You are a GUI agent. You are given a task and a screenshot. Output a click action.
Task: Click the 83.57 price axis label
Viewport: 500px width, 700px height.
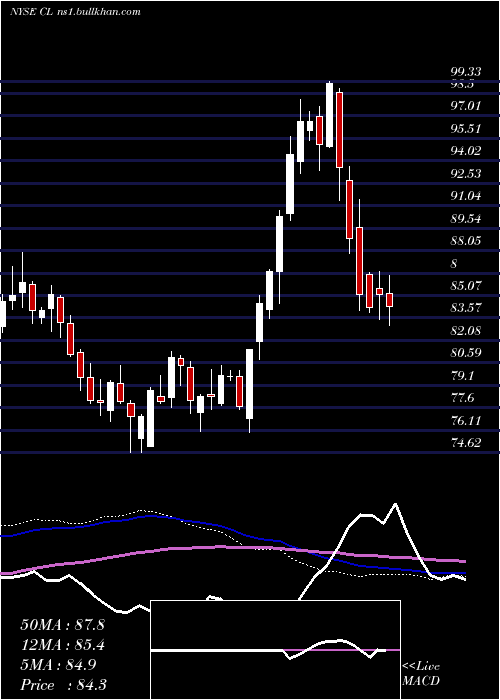466,308
